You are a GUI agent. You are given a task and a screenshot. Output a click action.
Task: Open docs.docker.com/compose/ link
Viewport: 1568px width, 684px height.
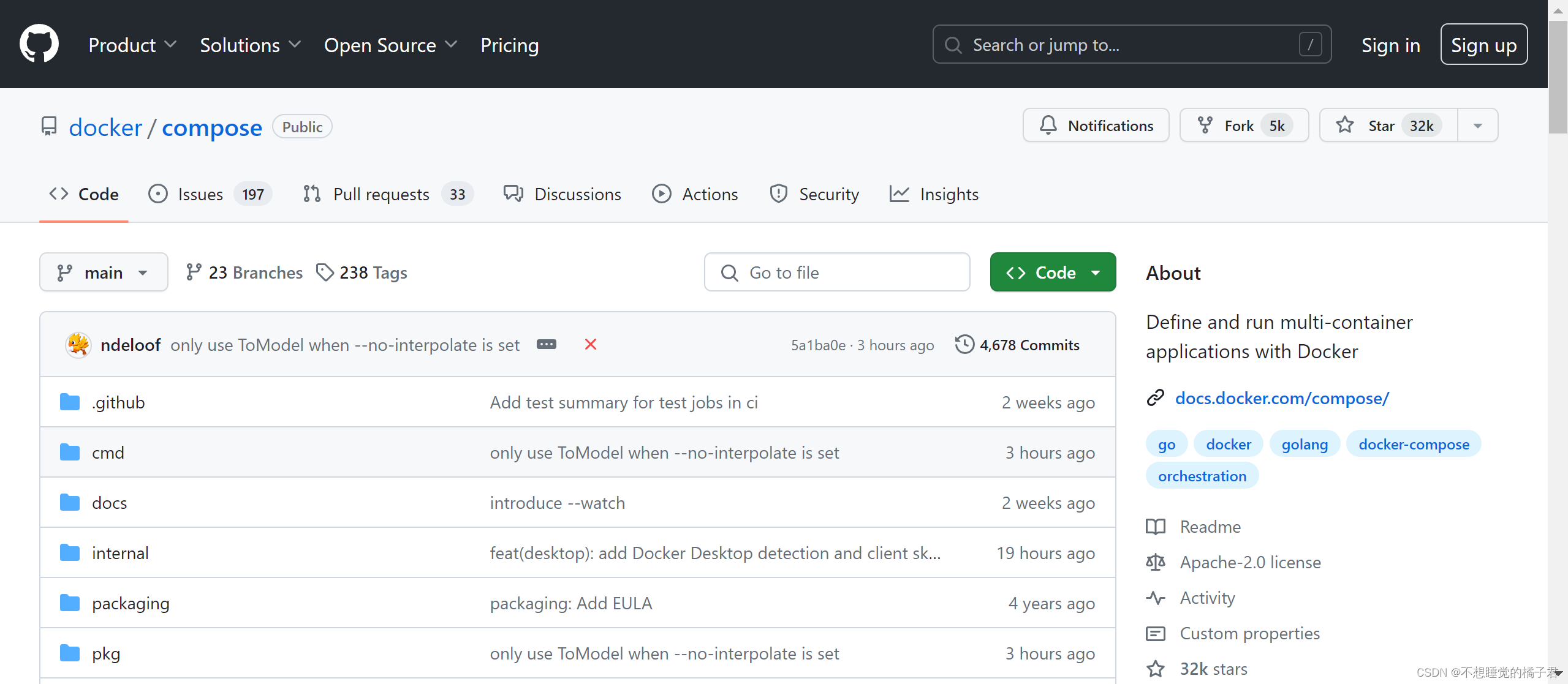[x=1282, y=398]
